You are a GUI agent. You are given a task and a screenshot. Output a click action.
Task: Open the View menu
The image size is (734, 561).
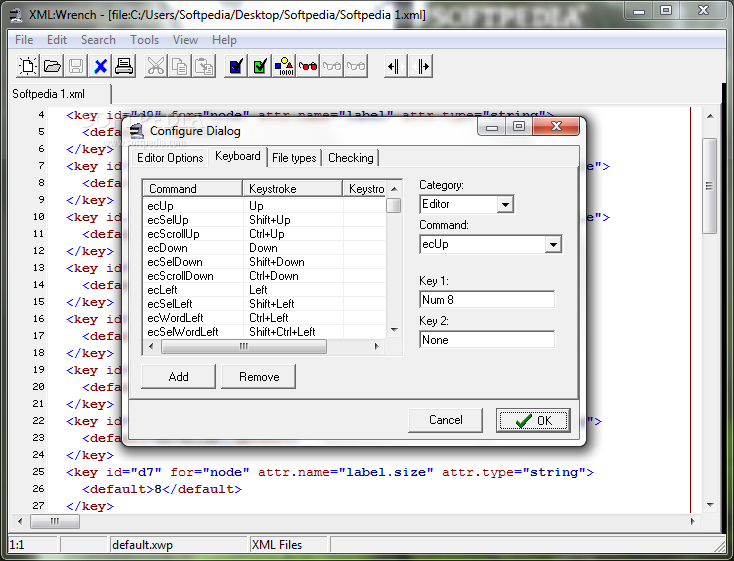185,40
